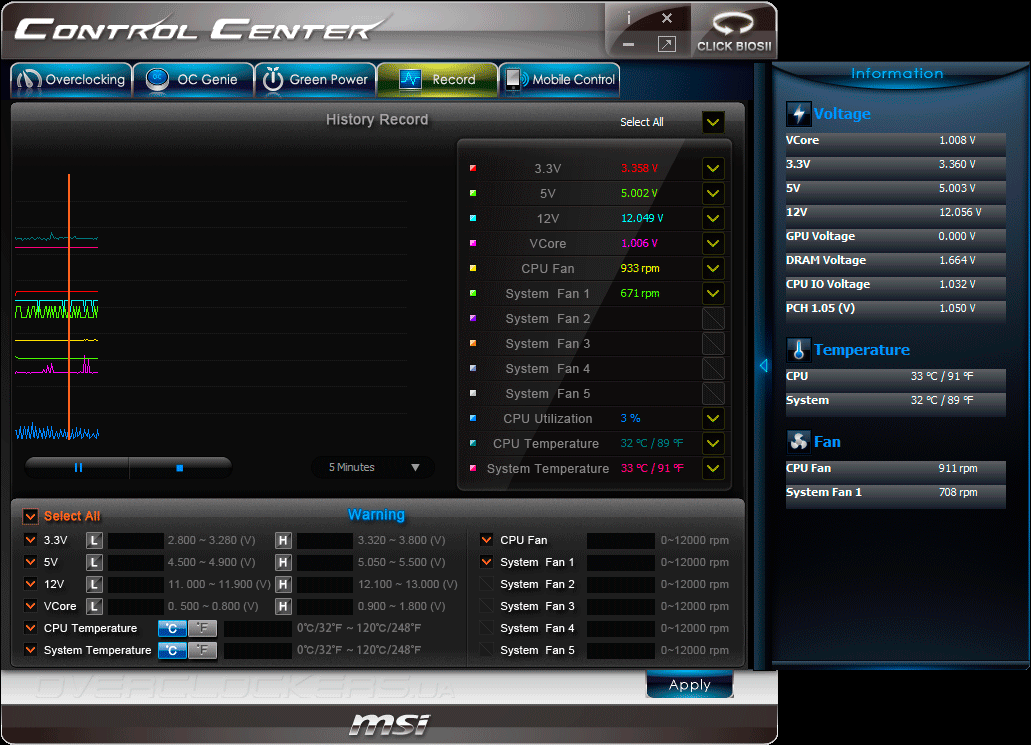Toggle the History Record Select All checkbox

tap(713, 122)
